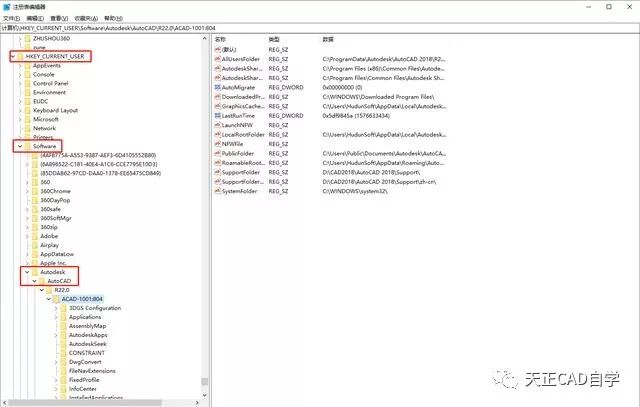Expand the DwgConvert key
This screenshot has height=407, width=640.
pyautogui.click(x=56, y=362)
